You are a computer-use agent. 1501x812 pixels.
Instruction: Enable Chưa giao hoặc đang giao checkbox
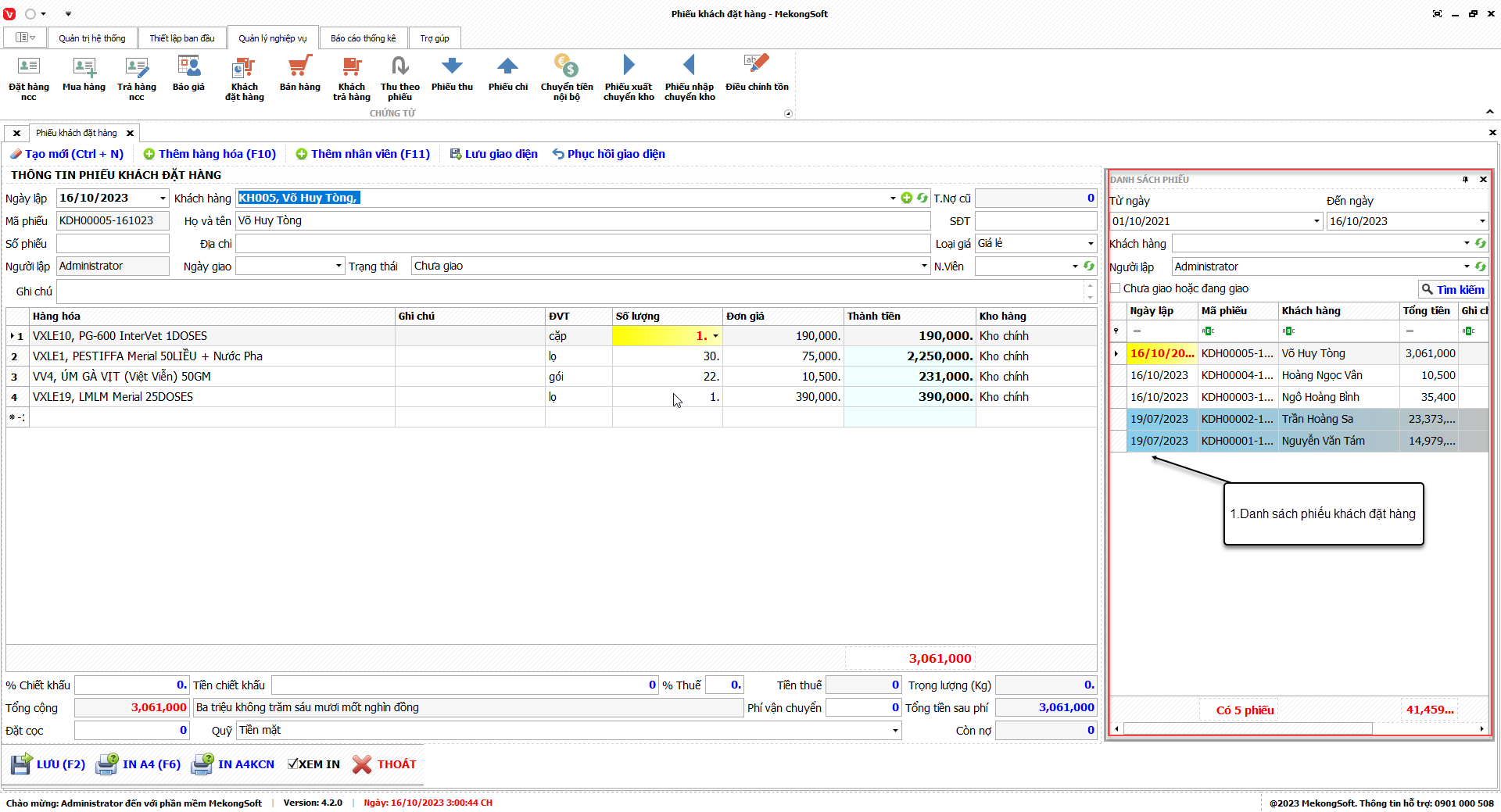click(x=1116, y=288)
